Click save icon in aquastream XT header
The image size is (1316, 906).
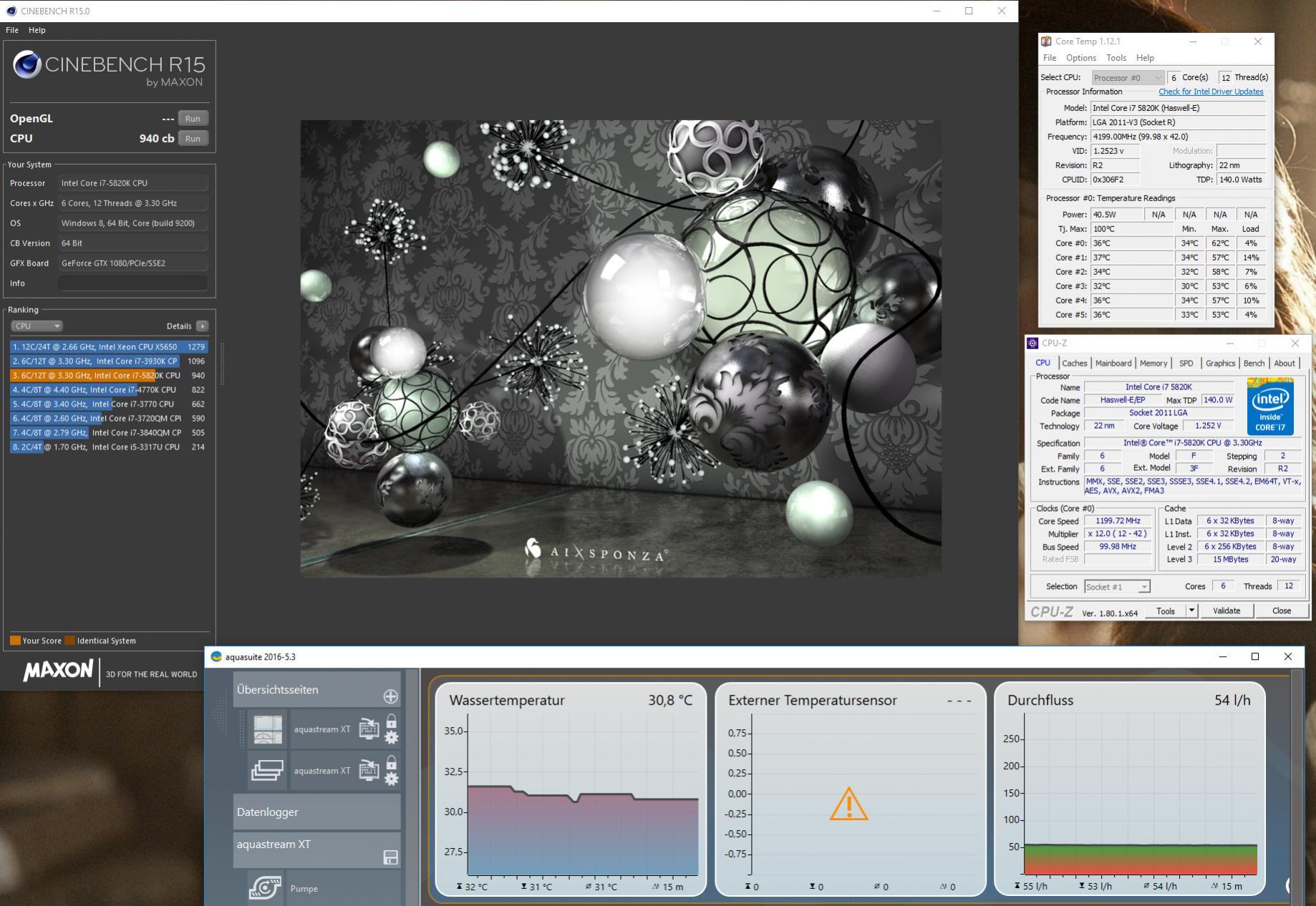click(390, 857)
